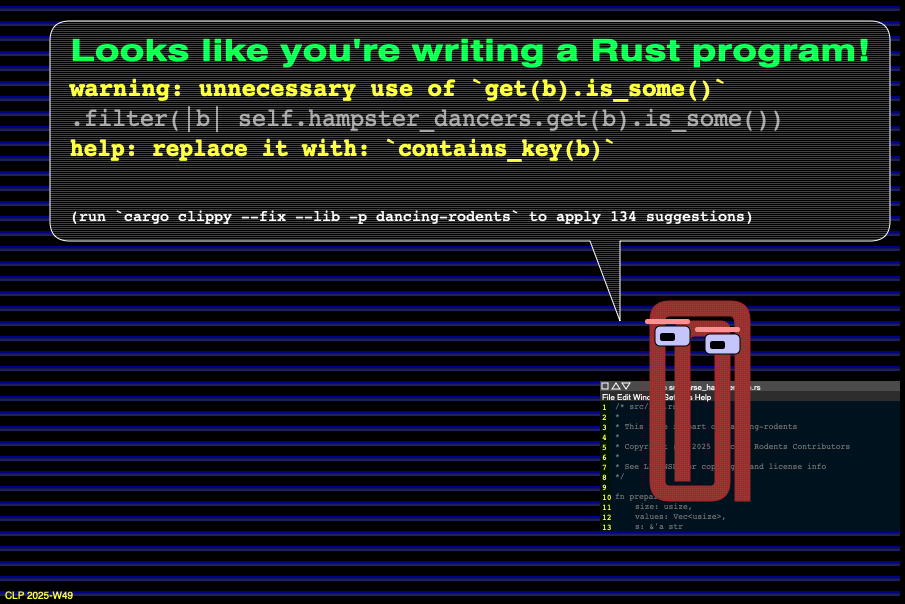Open the Help menu
Viewport: 905px width, 604px height.
click(703, 397)
